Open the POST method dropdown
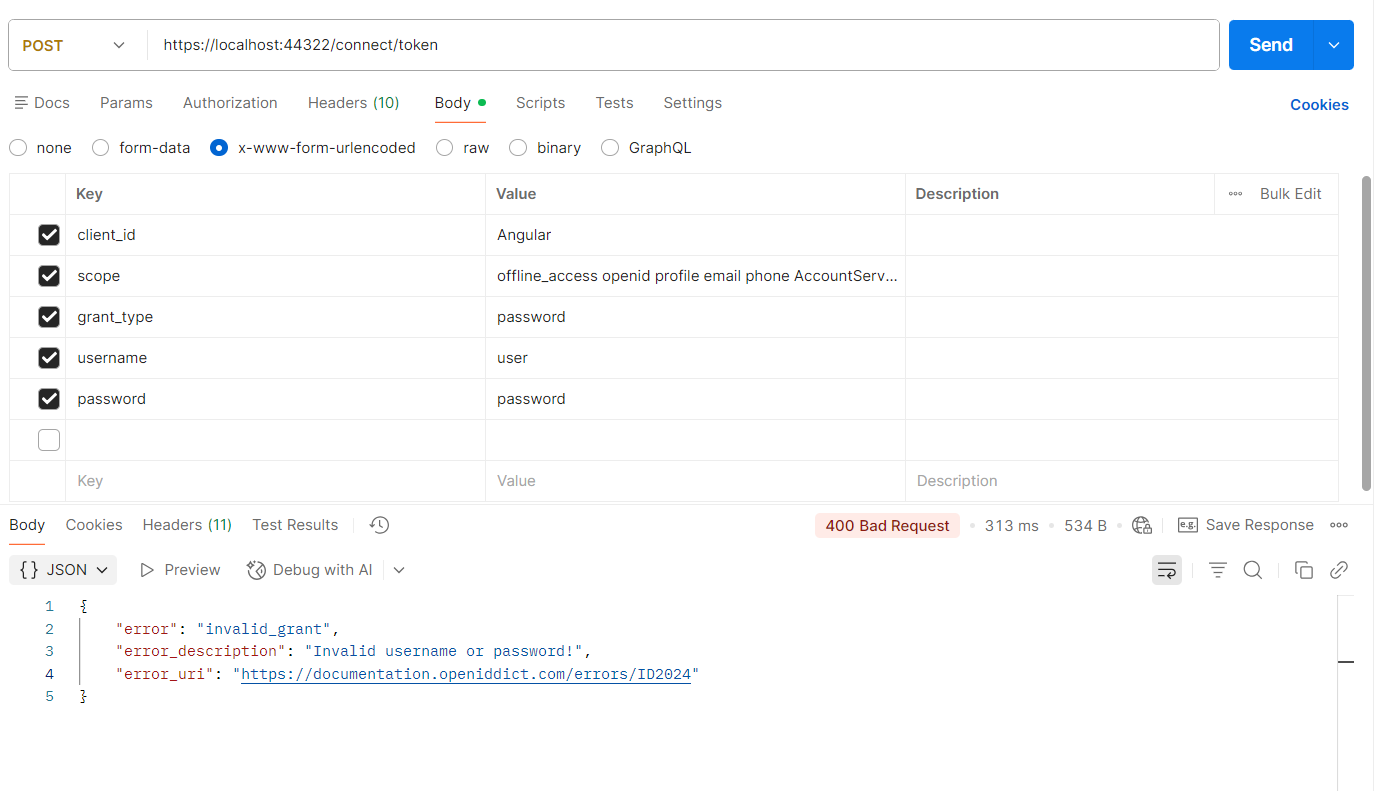1380x791 pixels. 75,45
